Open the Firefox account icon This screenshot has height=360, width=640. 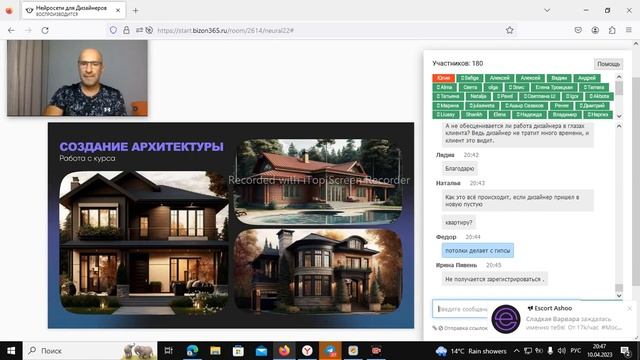click(x=595, y=30)
